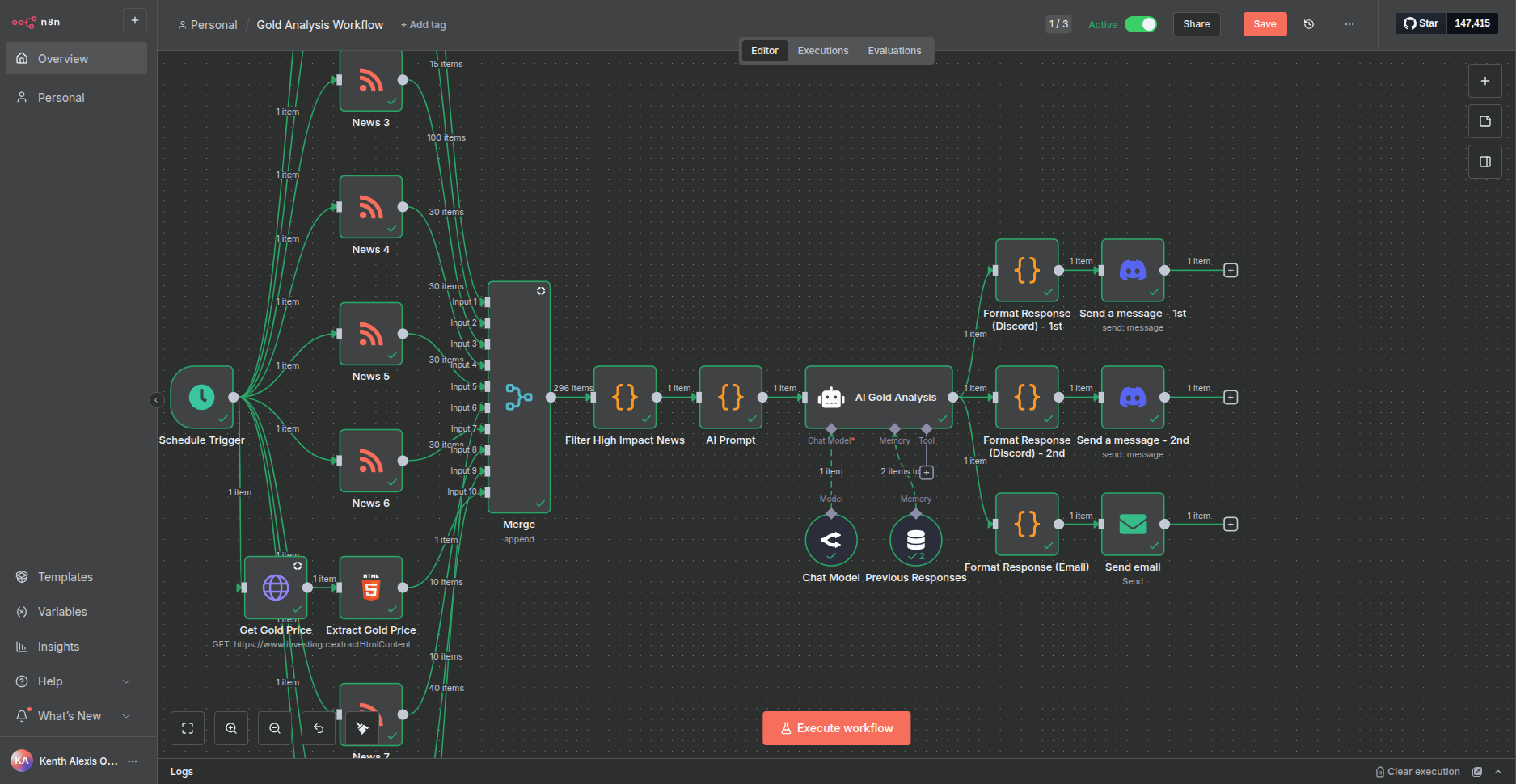Open workflow history clock icon
This screenshot has width=1516, height=784.
[1309, 24]
